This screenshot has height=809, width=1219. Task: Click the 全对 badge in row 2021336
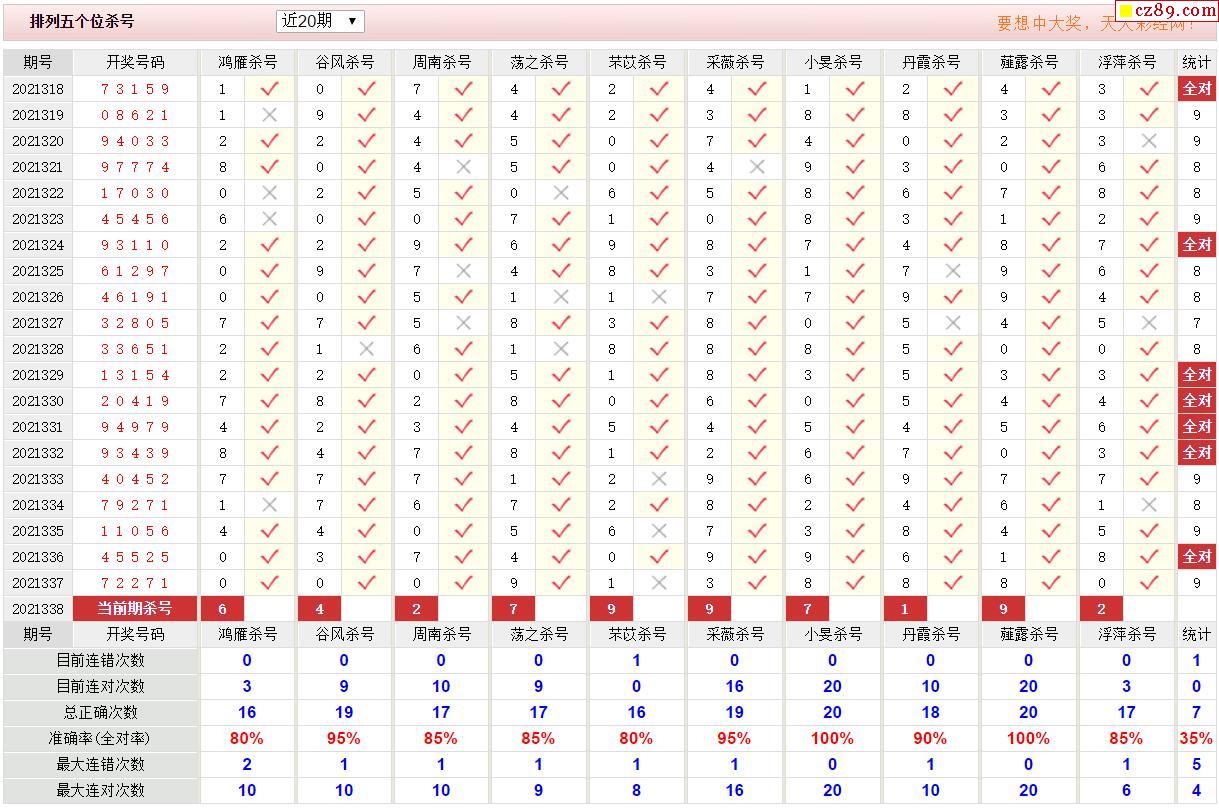tap(1197, 557)
